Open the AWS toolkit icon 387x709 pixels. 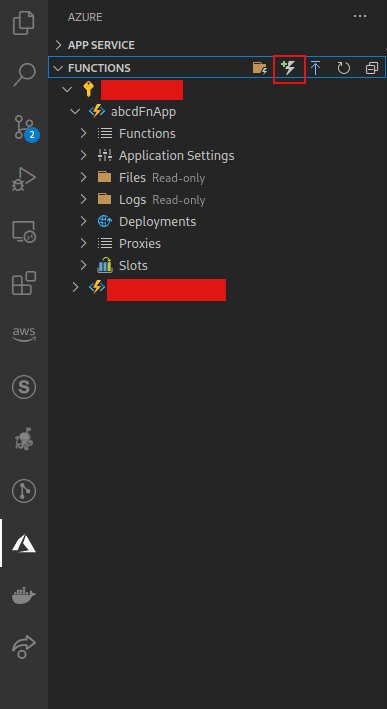[24, 334]
